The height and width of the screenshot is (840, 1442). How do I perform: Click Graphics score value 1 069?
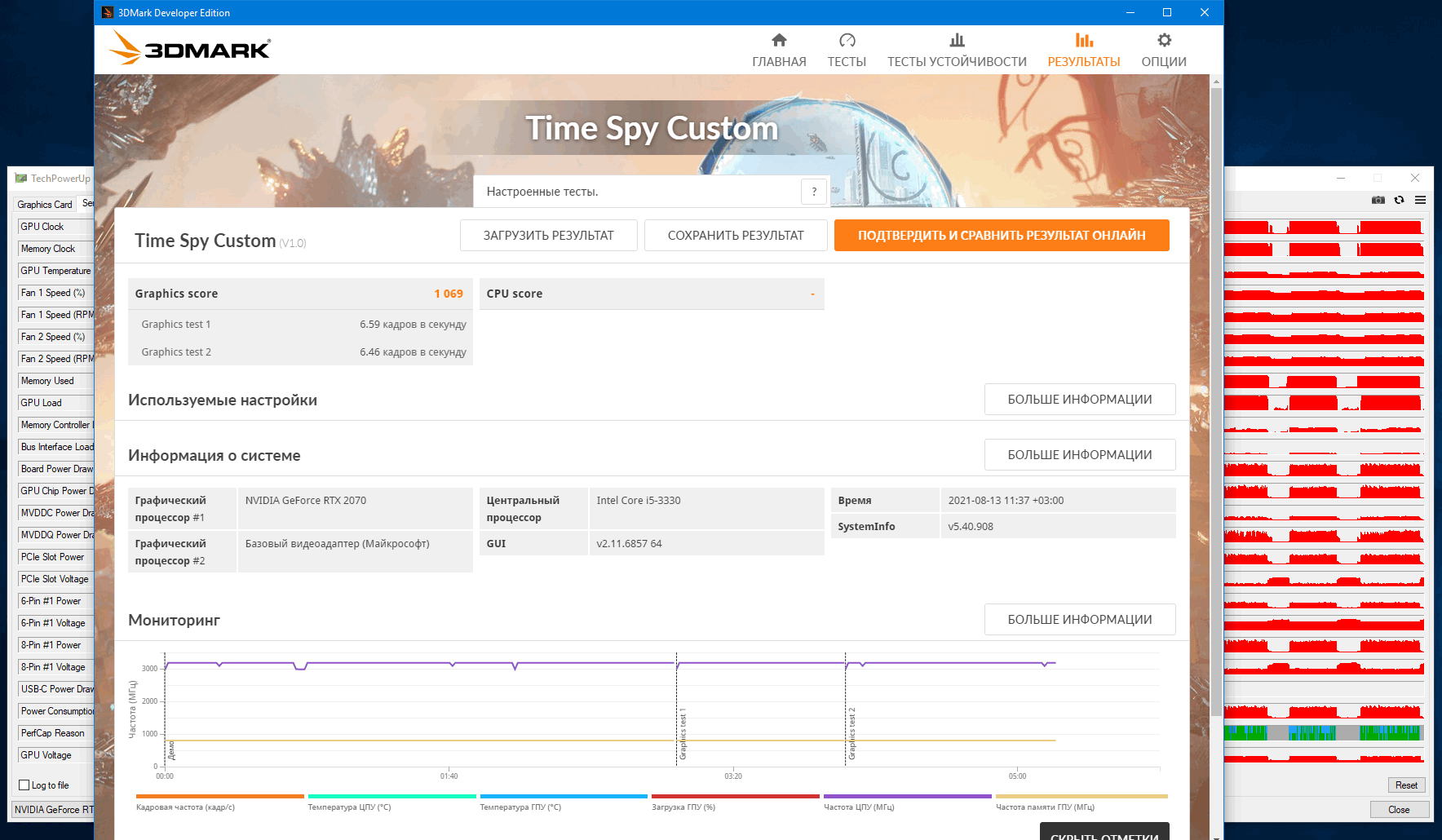click(449, 294)
